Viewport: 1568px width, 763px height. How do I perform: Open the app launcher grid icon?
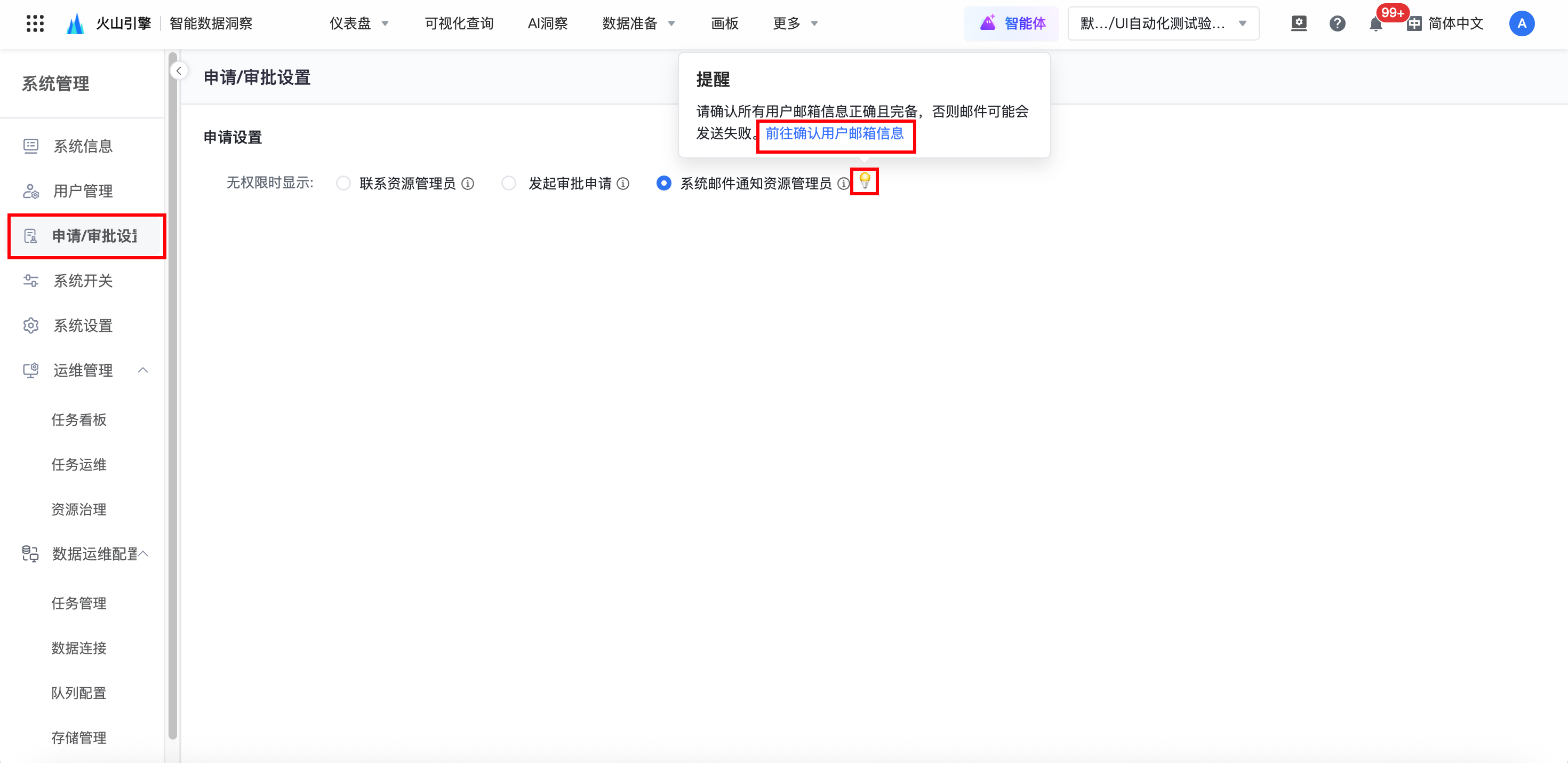coord(35,24)
